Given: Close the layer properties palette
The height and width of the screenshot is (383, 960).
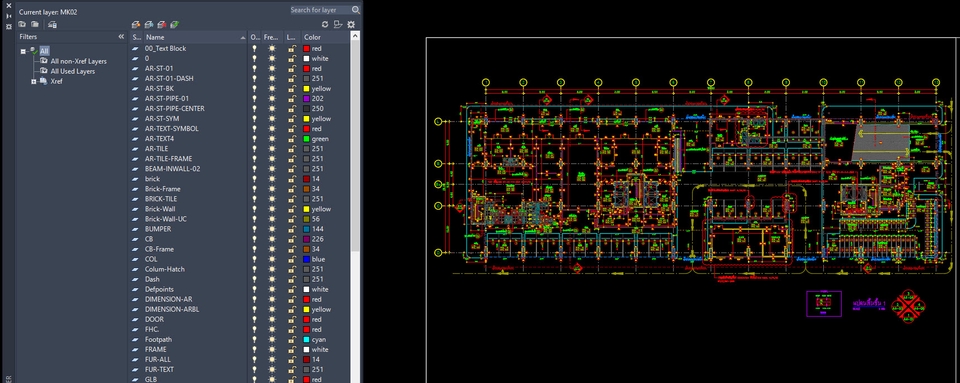Looking at the screenshot, I should 9,6.
